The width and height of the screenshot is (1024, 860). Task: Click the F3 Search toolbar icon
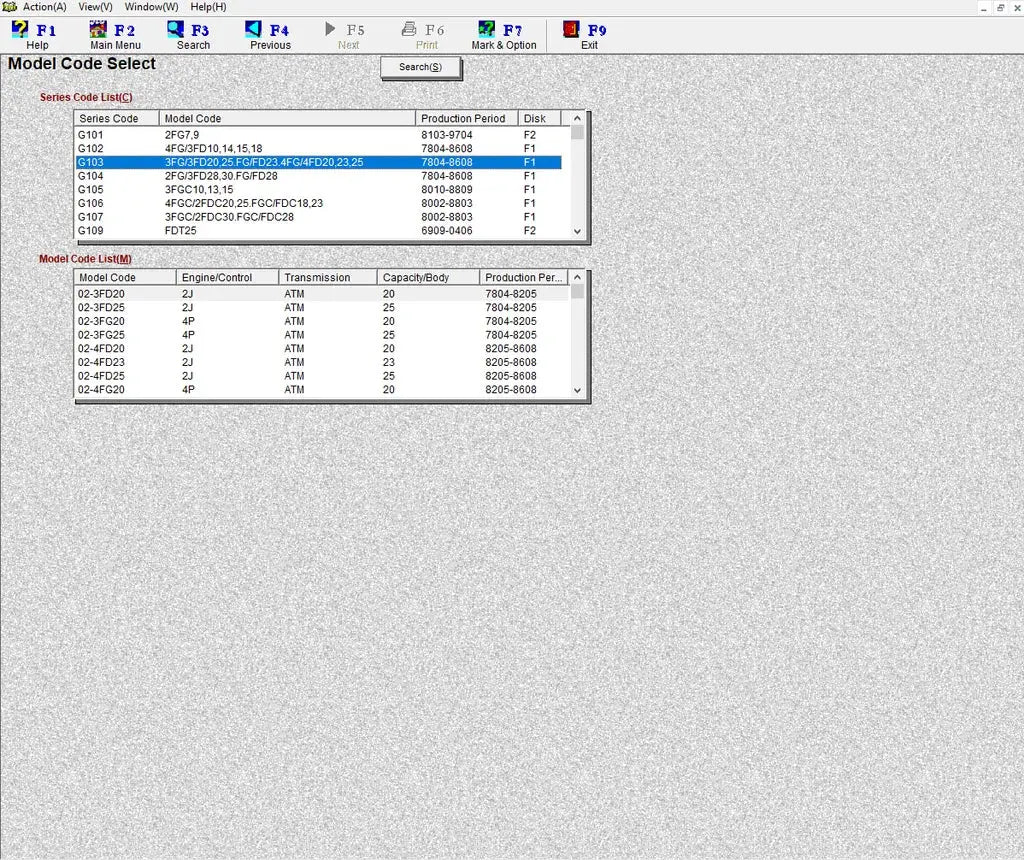[x=176, y=30]
